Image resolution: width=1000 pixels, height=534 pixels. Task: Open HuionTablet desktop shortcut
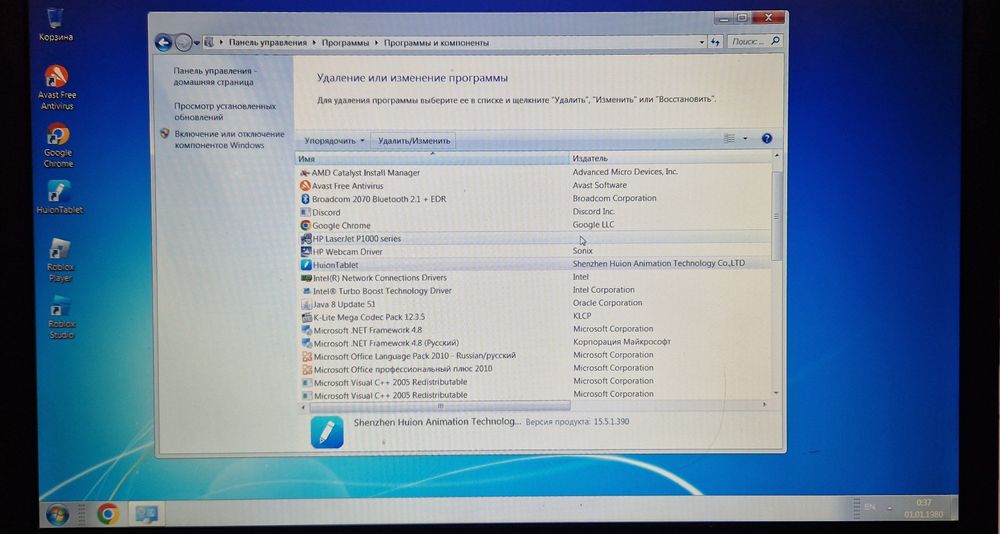[59, 197]
